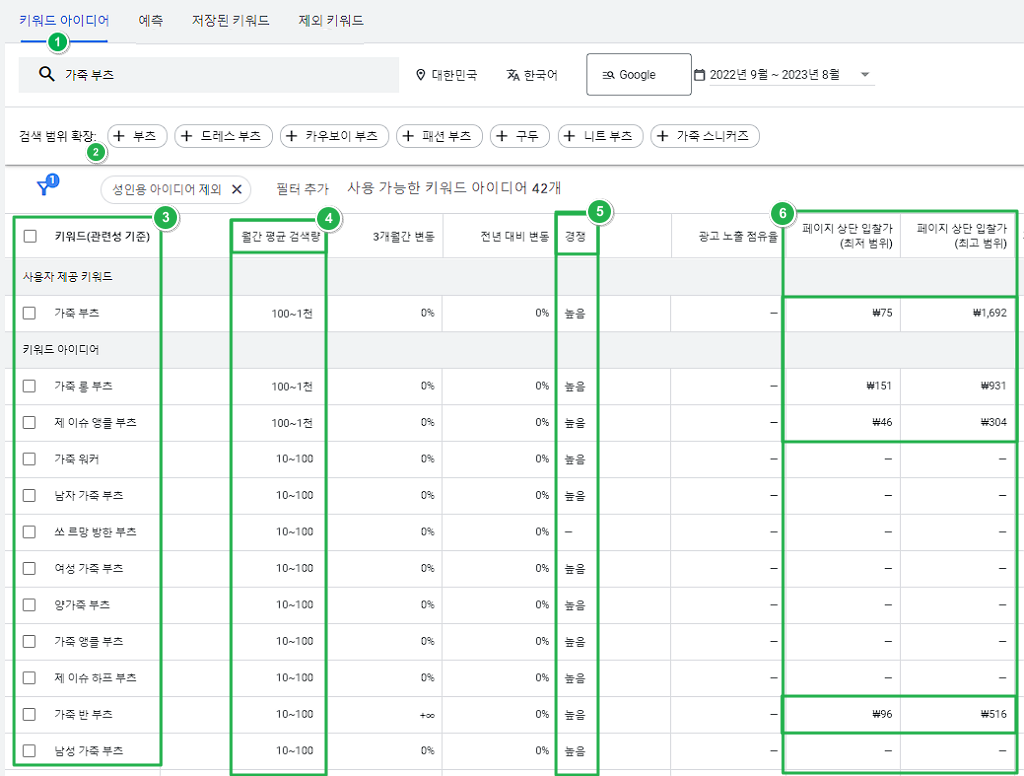Image resolution: width=1024 pixels, height=776 pixels.
Task: Open the Google search network dropdown
Action: coord(638,74)
